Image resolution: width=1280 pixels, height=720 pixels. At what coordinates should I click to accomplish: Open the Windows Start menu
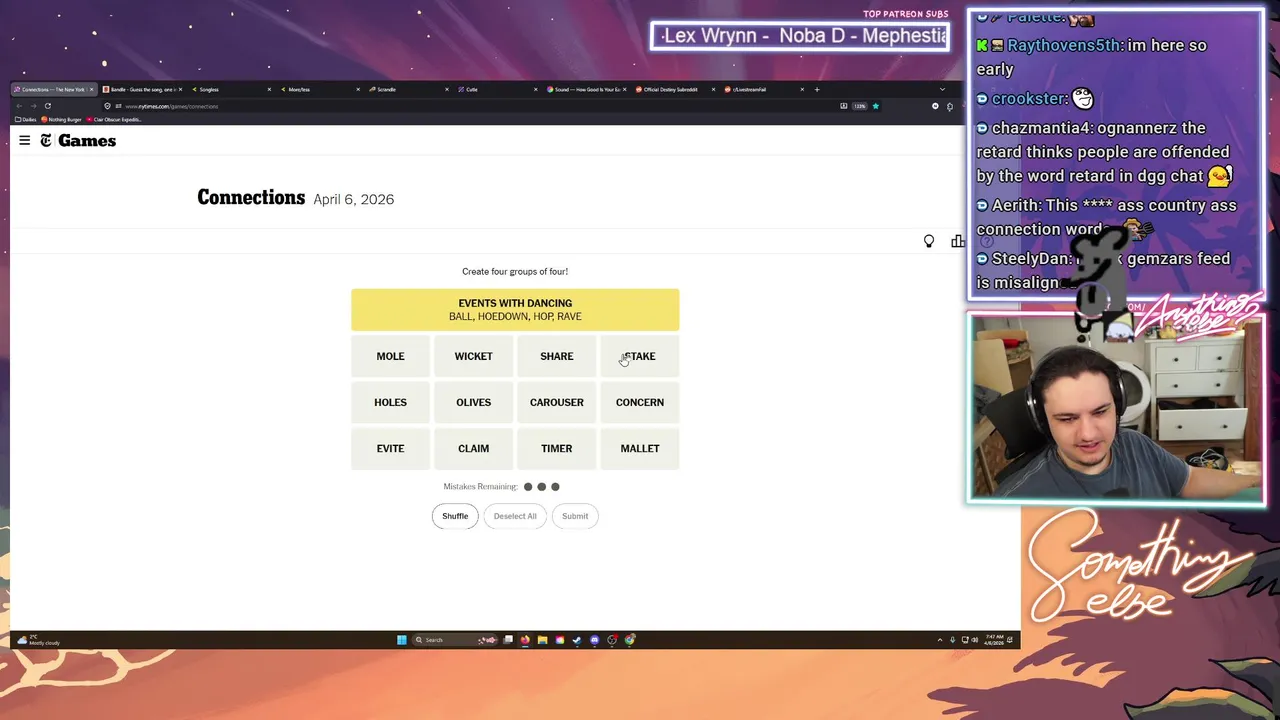(x=402, y=640)
